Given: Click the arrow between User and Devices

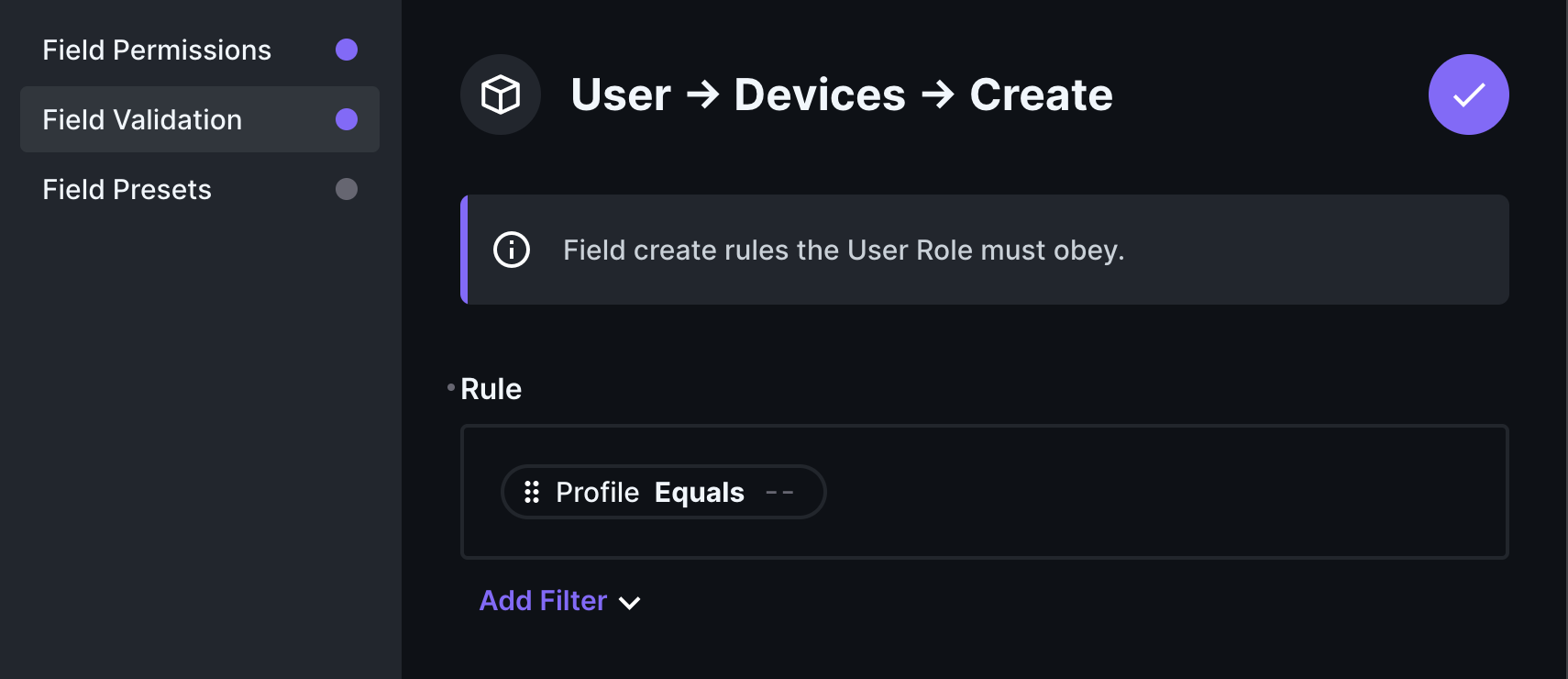Looking at the screenshot, I should click(x=703, y=95).
